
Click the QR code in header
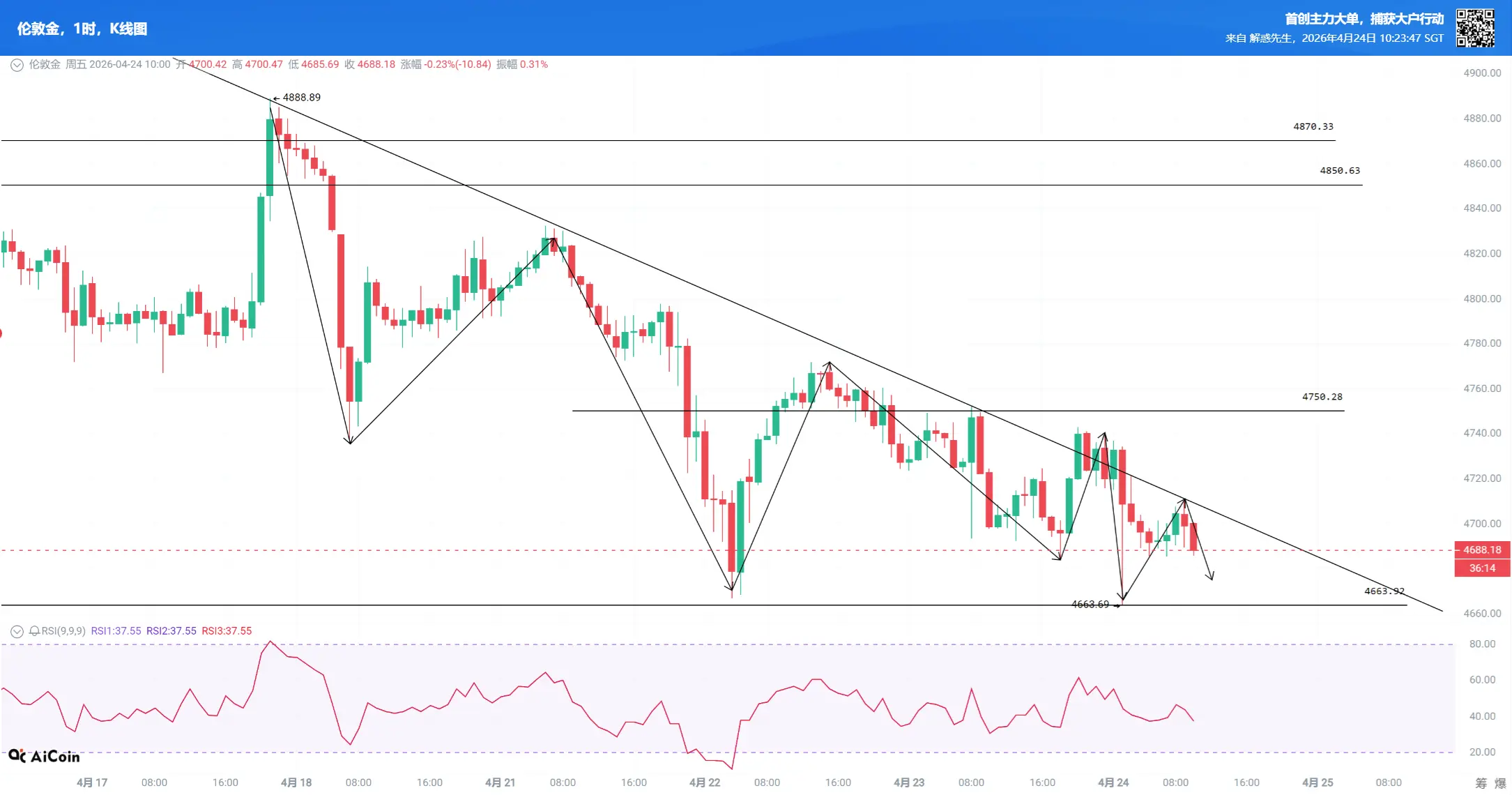(1475, 28)
